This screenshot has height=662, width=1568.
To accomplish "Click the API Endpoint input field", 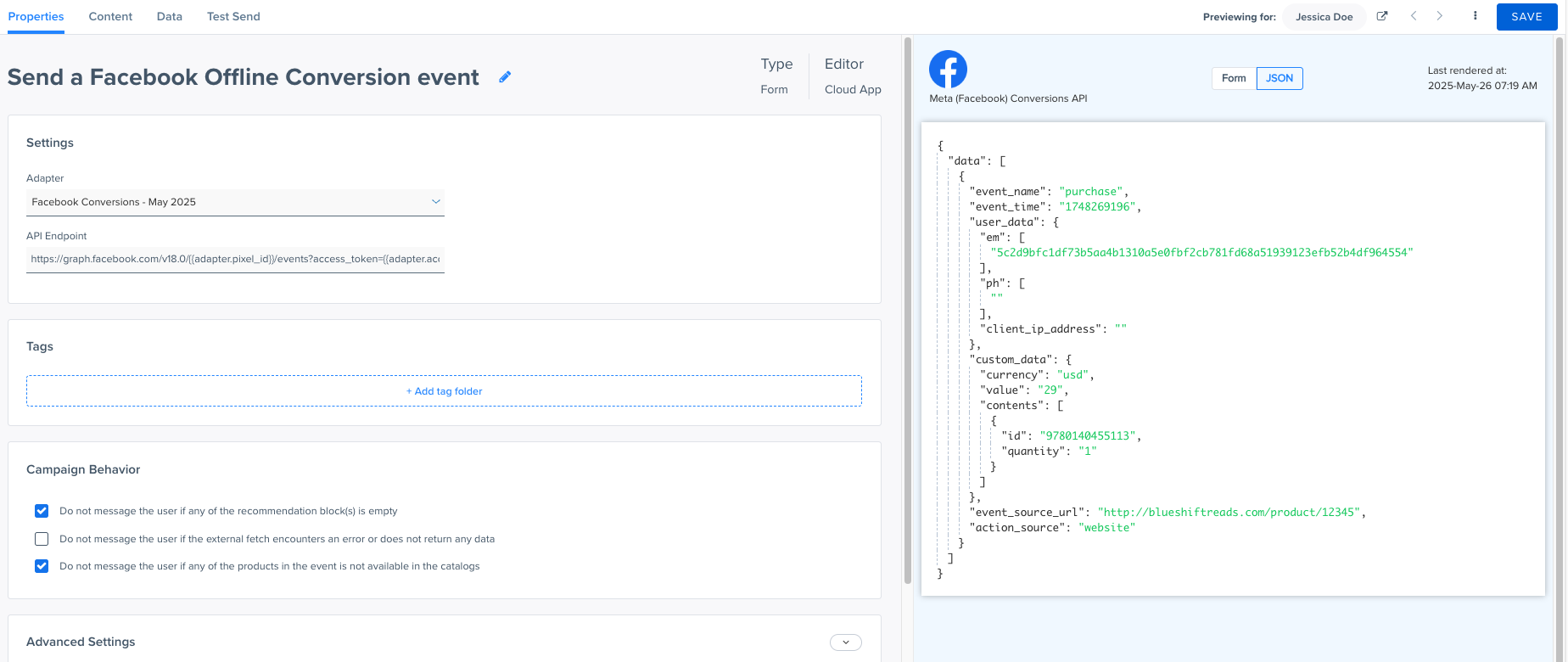I will click(x=235, y=259).
